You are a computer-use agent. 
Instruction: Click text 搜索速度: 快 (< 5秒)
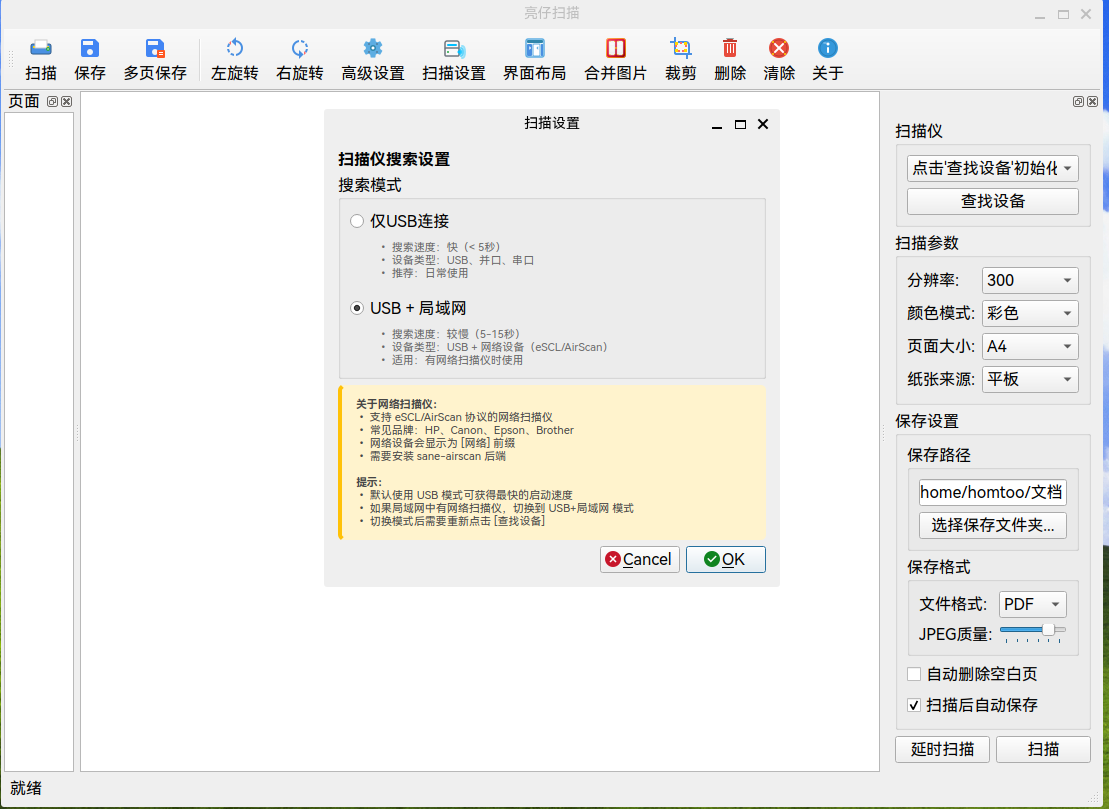(446, 247)
